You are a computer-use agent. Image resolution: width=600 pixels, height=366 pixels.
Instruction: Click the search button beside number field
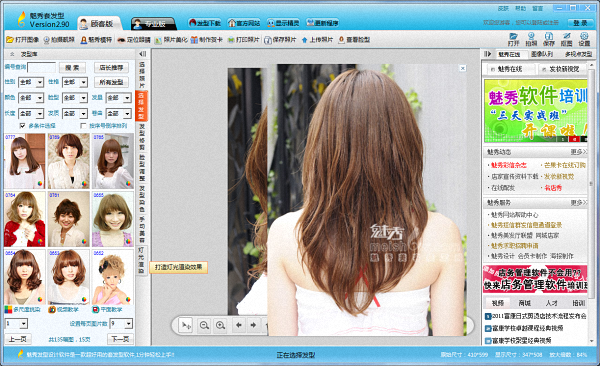point(72,68)
